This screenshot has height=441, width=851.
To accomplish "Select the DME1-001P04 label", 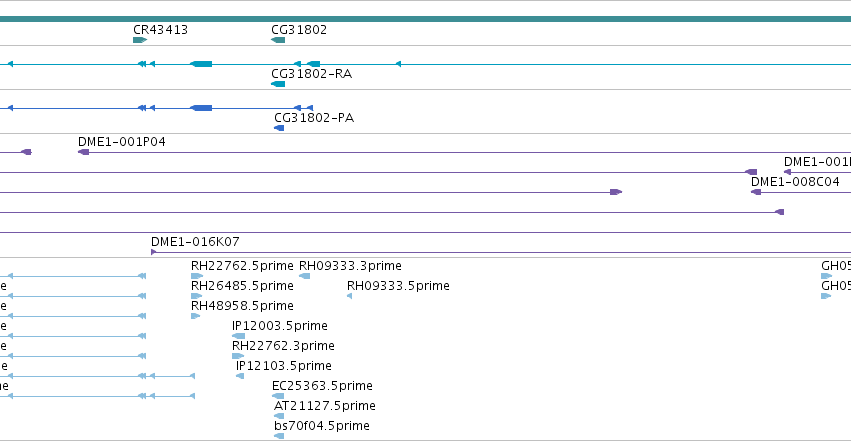I will (122, 142).
